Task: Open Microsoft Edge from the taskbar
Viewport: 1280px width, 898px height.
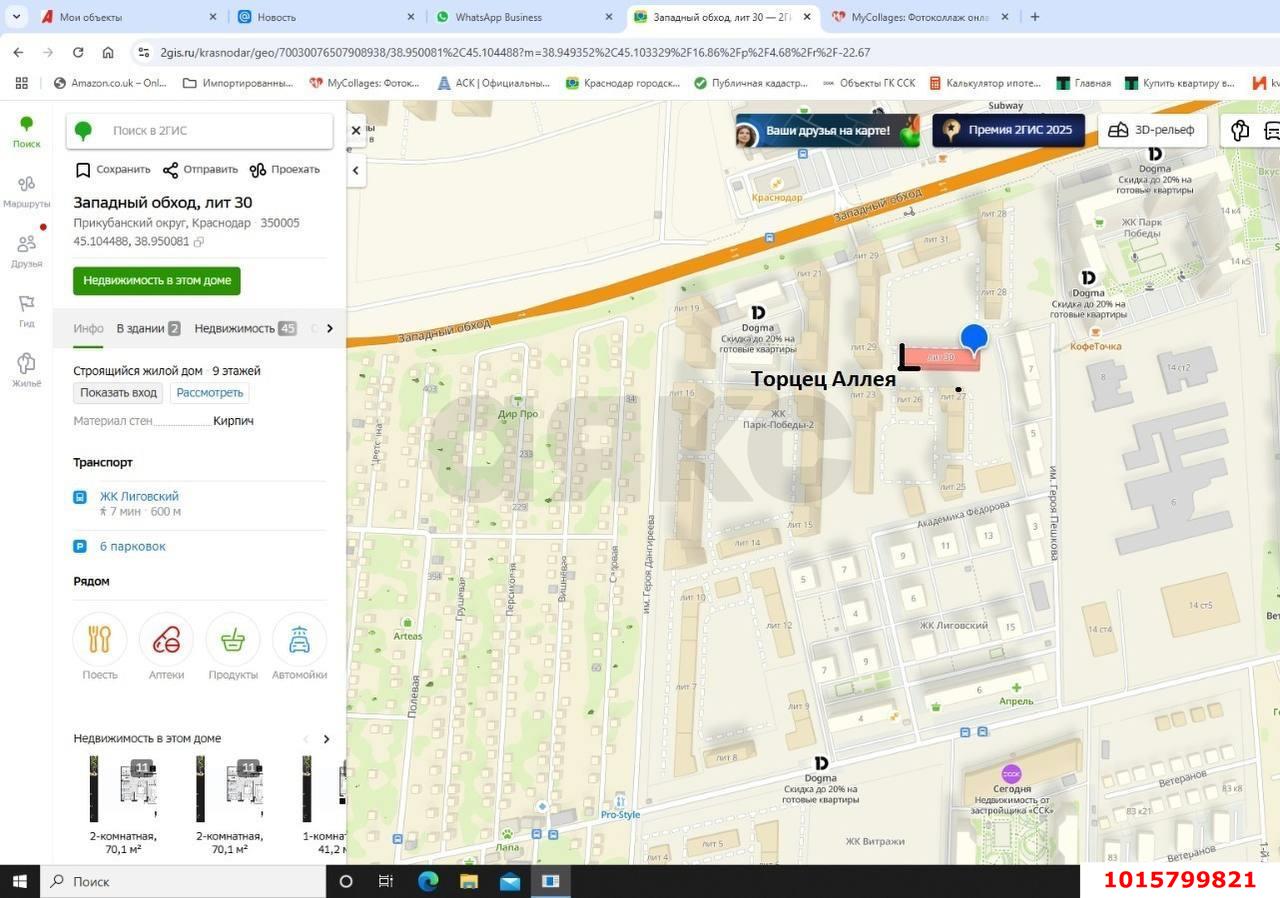Action: tap(428, 881)
